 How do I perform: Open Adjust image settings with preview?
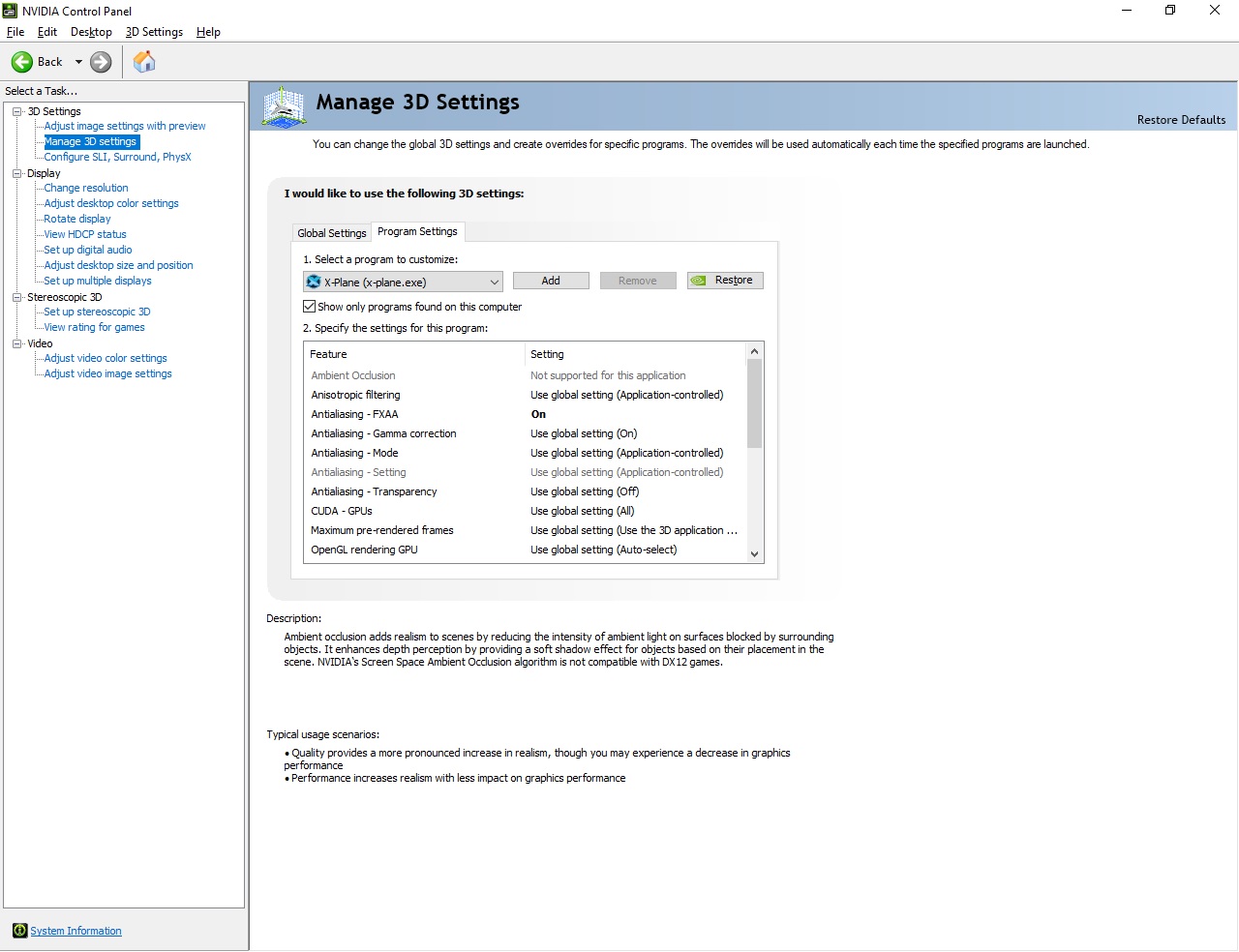[x=125, y=126]
